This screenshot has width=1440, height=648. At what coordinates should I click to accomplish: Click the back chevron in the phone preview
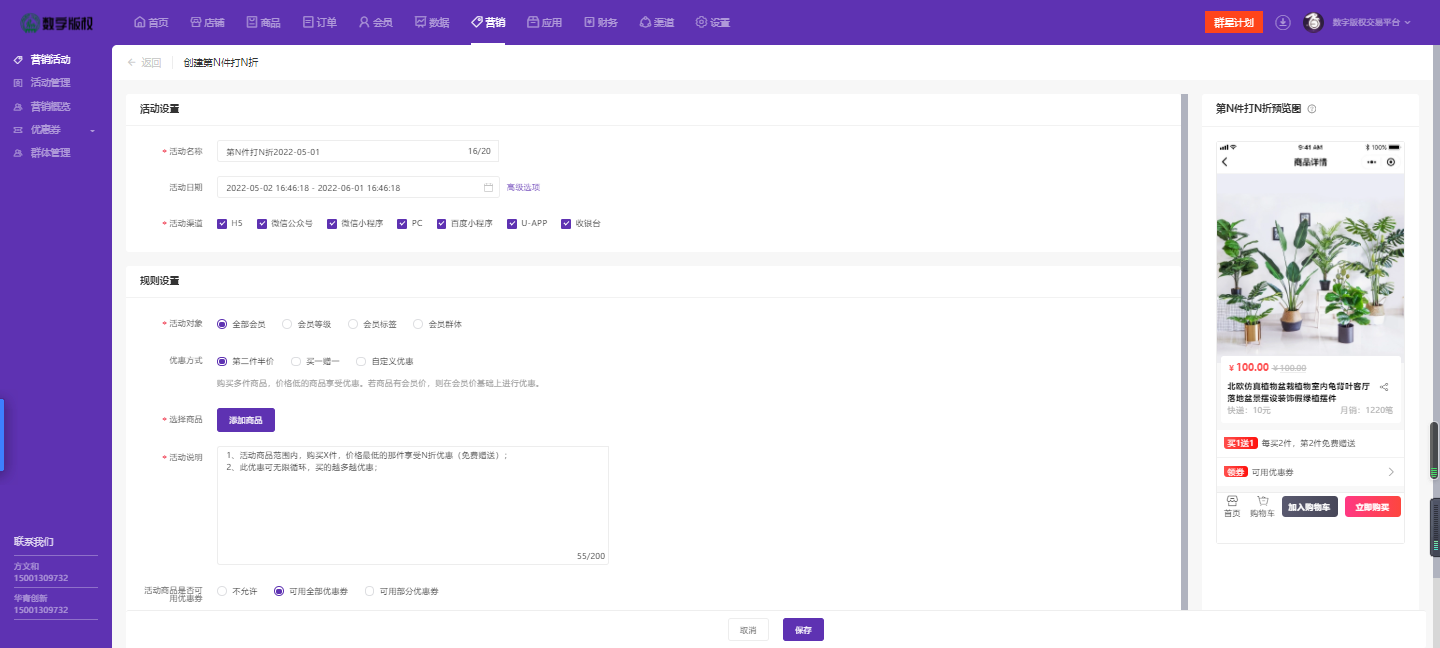(1225, 162)
